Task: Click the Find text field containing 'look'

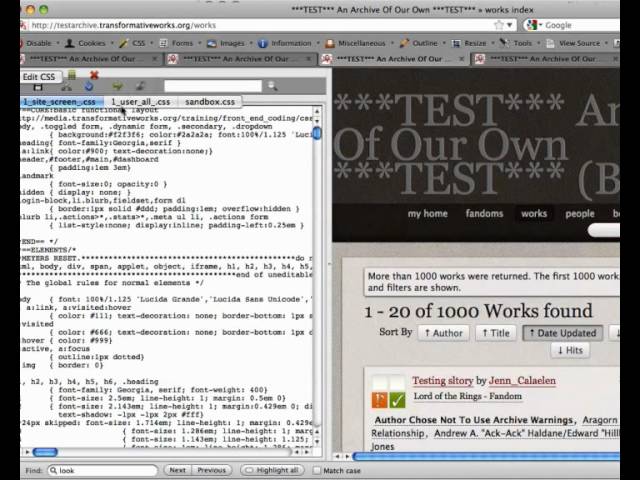Action: (102, 471)
